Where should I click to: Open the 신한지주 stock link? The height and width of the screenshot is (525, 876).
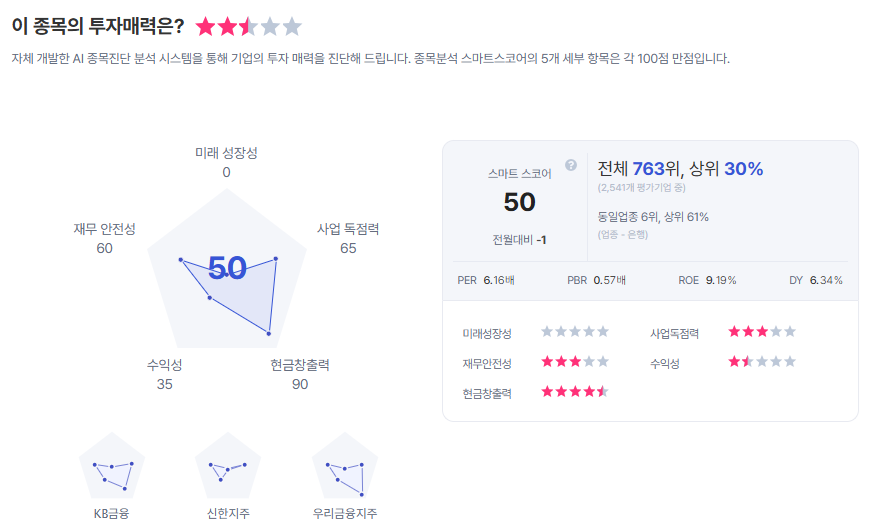[x=228, y=514]
